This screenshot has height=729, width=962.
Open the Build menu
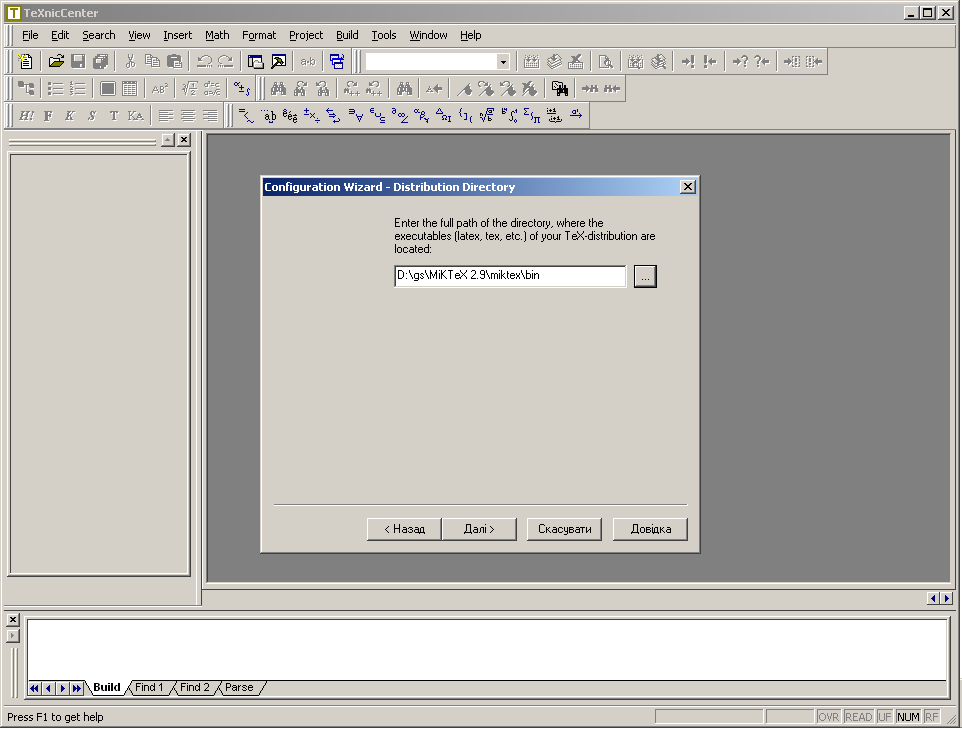(347, 35)
